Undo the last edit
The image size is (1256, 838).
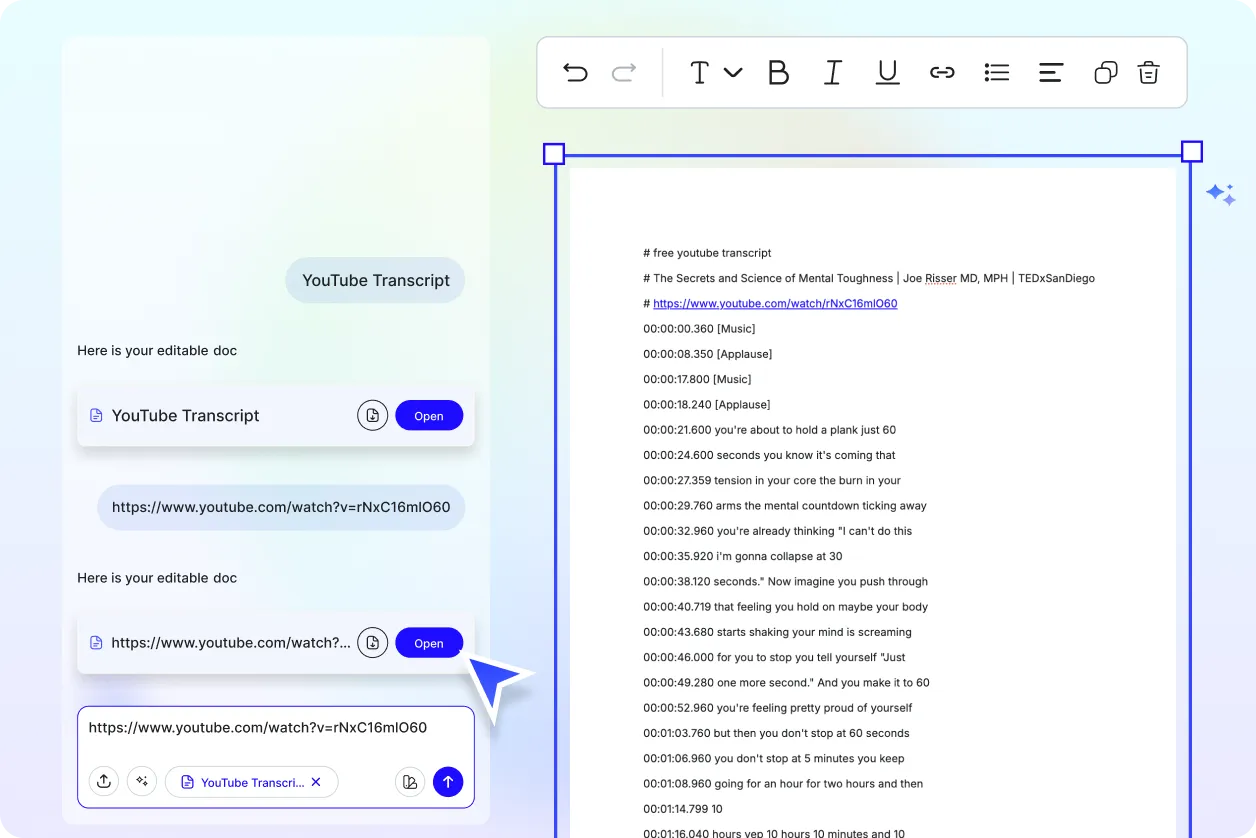click(x=575, y=72)
